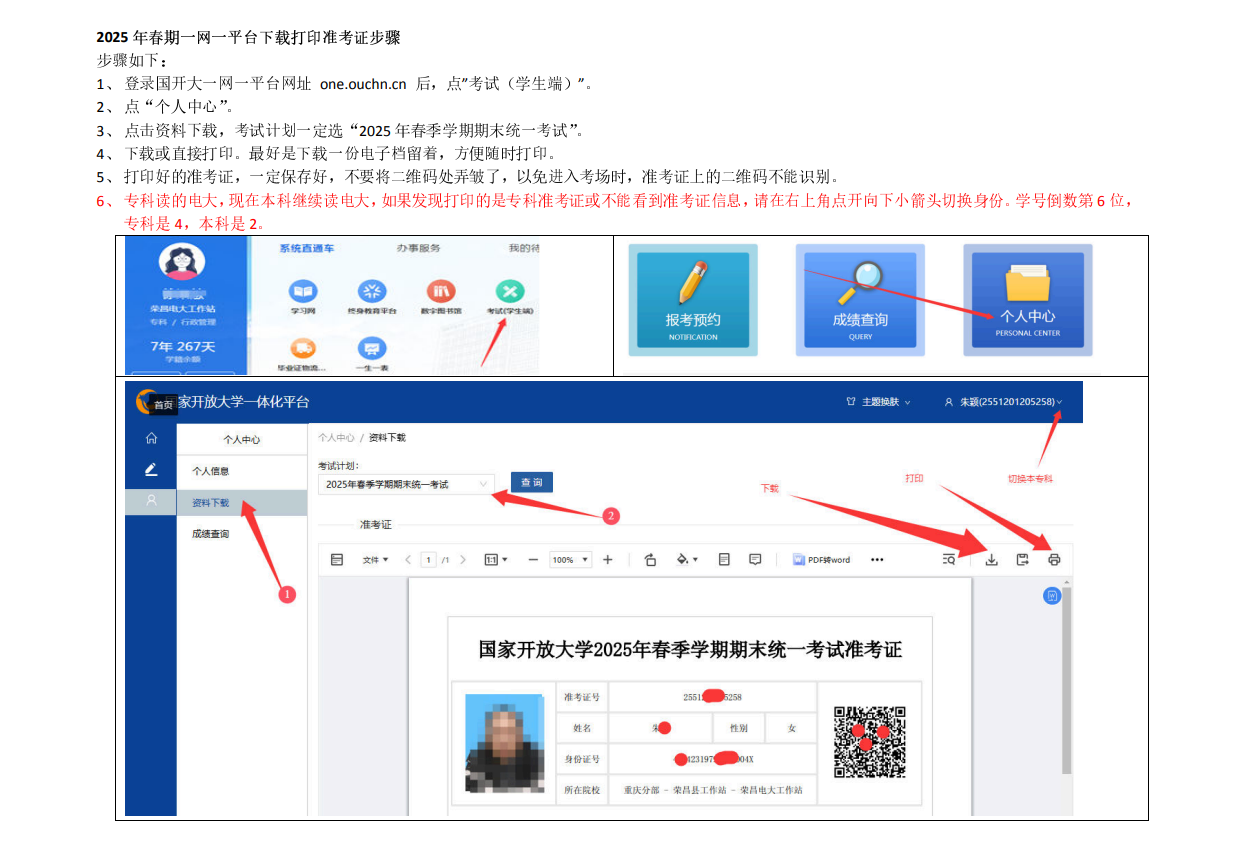Zoom in with the plus icon

pyautogui.click(x=608, y=560)
